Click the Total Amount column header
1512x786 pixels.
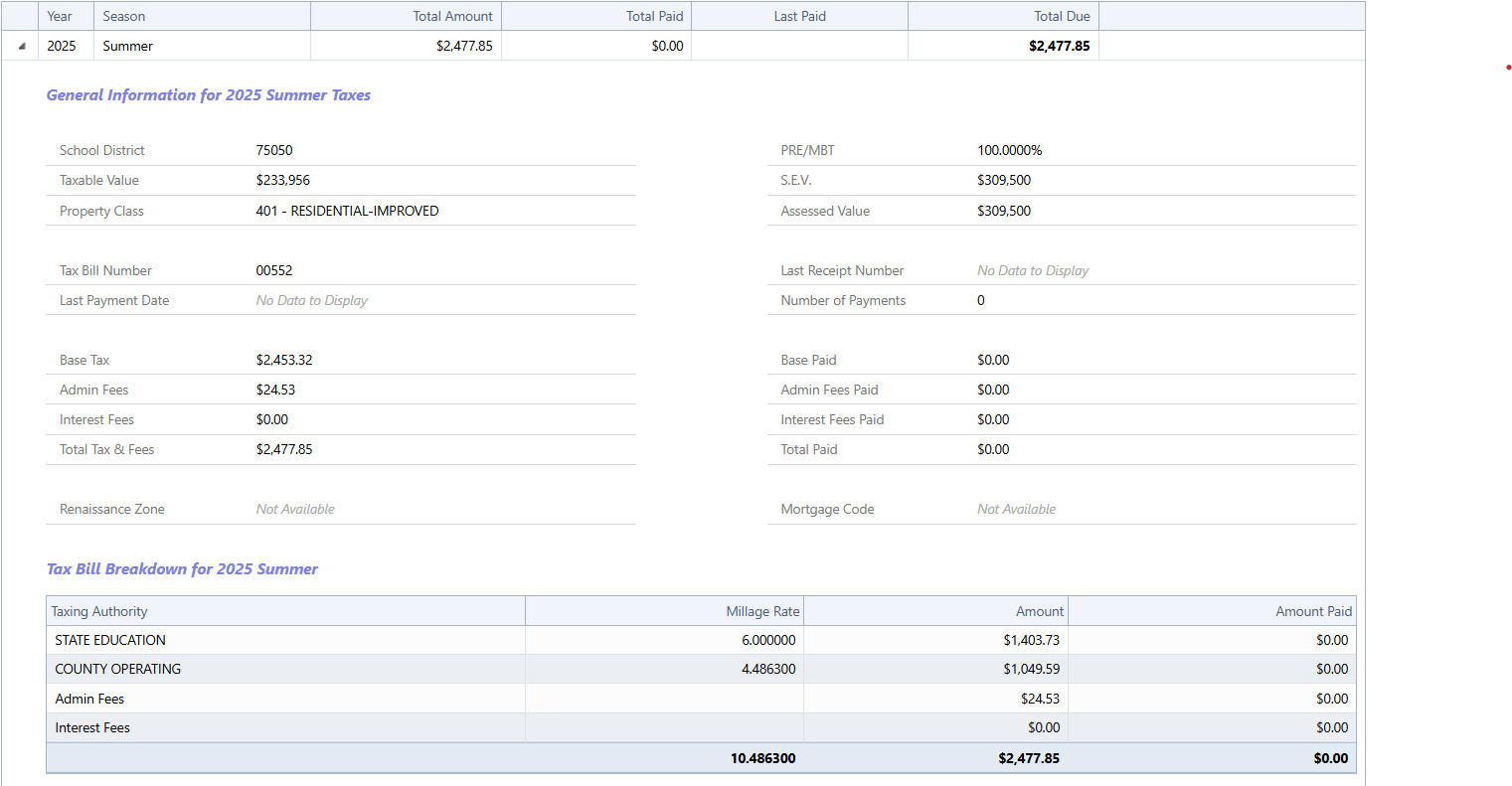pyautogui.click(x=452, y=16)
